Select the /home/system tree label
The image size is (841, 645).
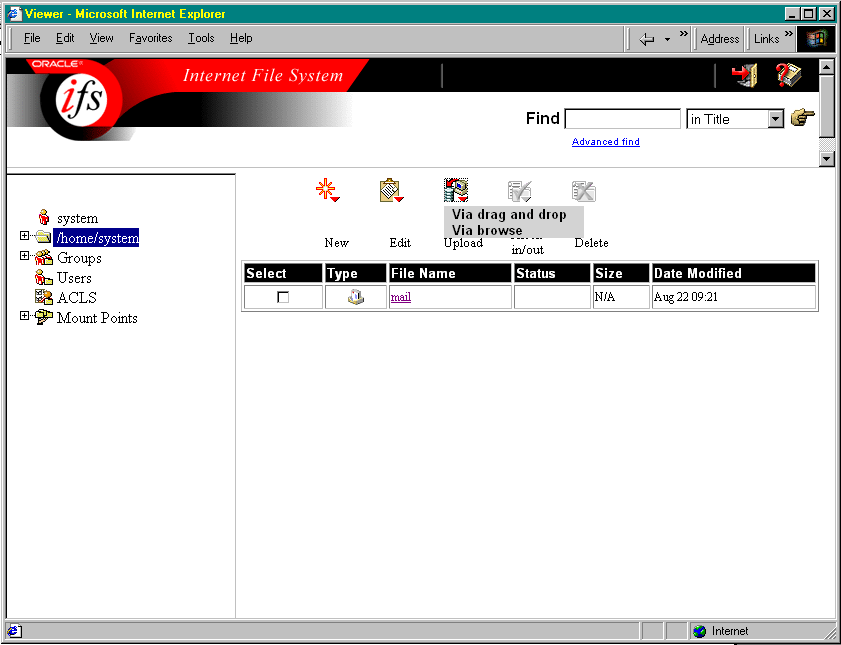coord(96,238)
